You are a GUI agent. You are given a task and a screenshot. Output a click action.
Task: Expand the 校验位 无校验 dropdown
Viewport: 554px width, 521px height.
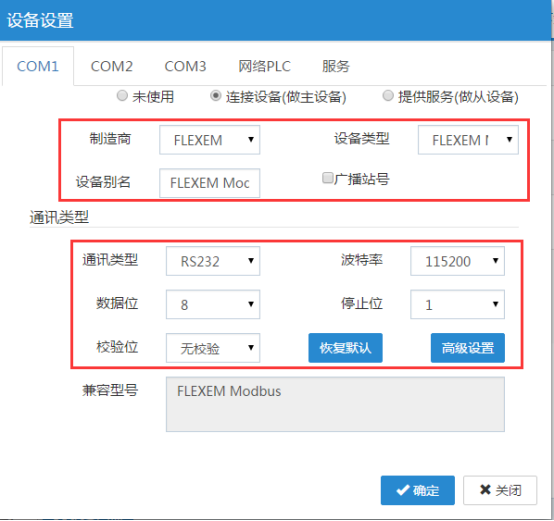click(213, 348)
